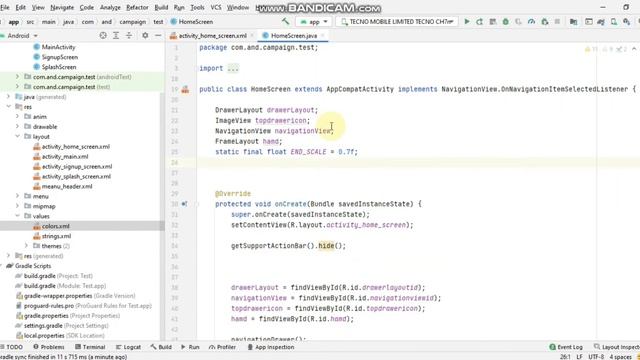Close the HomeScreen.java tab

pos(322,36)
